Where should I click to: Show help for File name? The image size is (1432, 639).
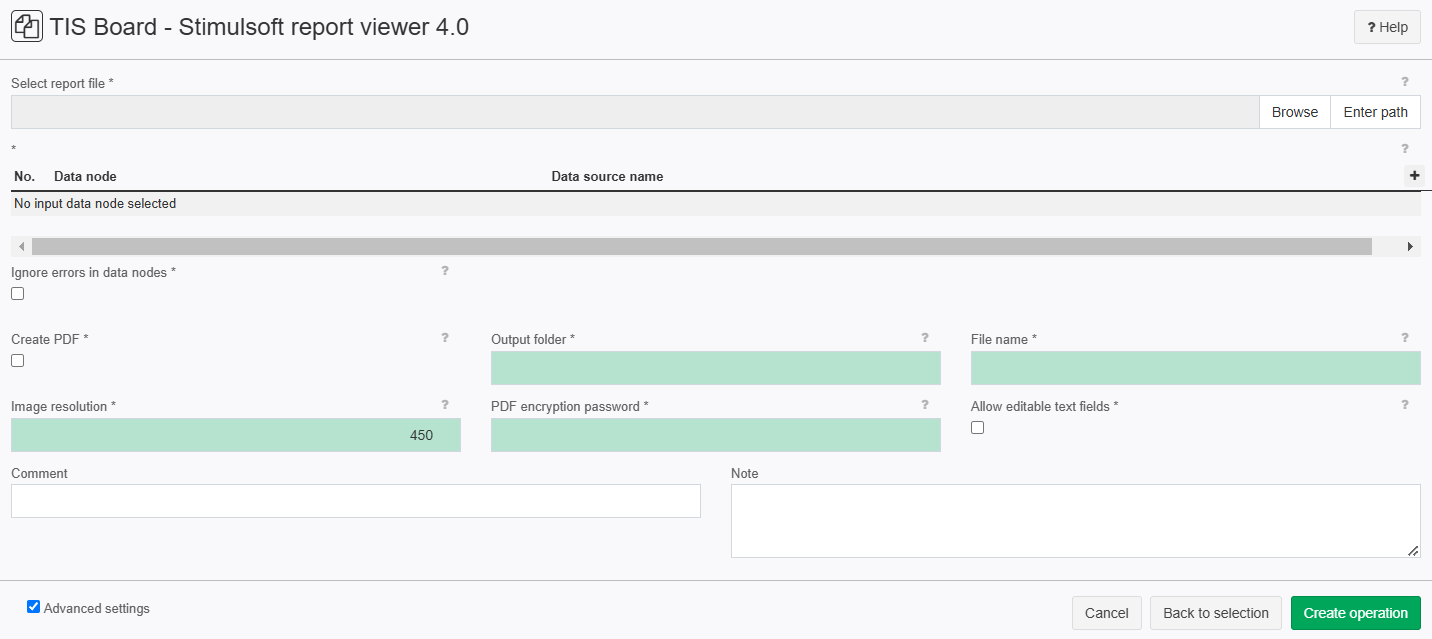pyautogui.click(x=1404, y=338)
